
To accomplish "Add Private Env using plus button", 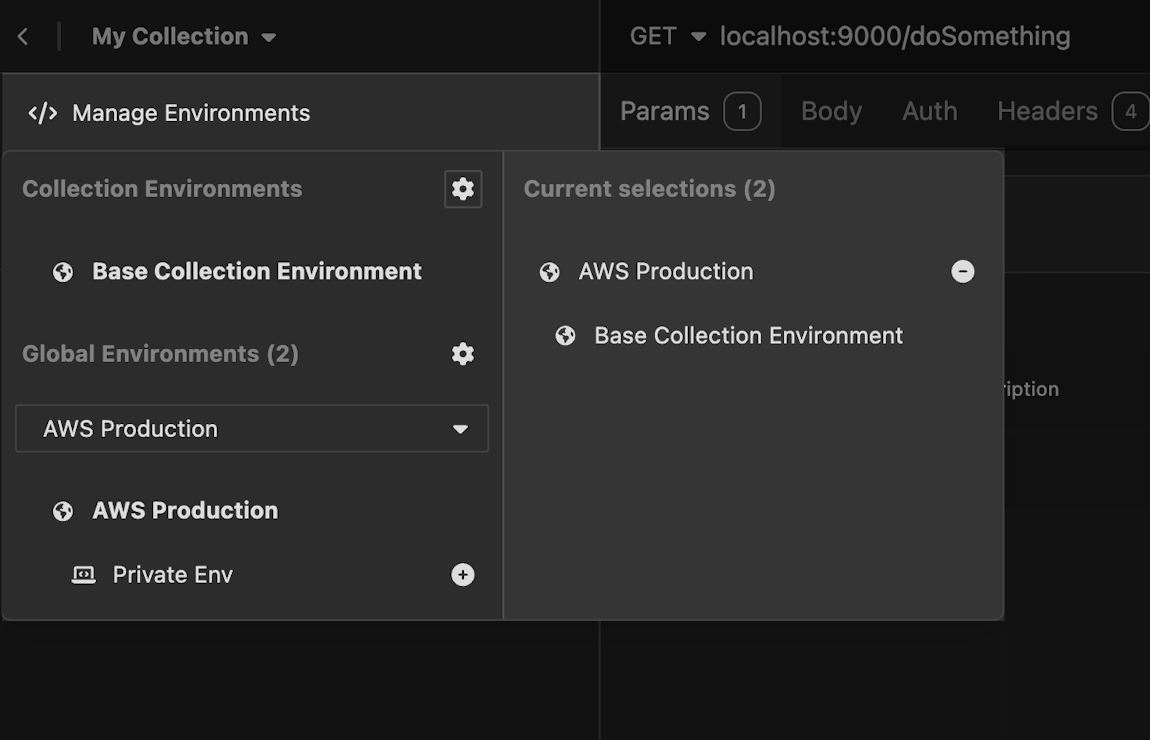I will coord(462,575).
